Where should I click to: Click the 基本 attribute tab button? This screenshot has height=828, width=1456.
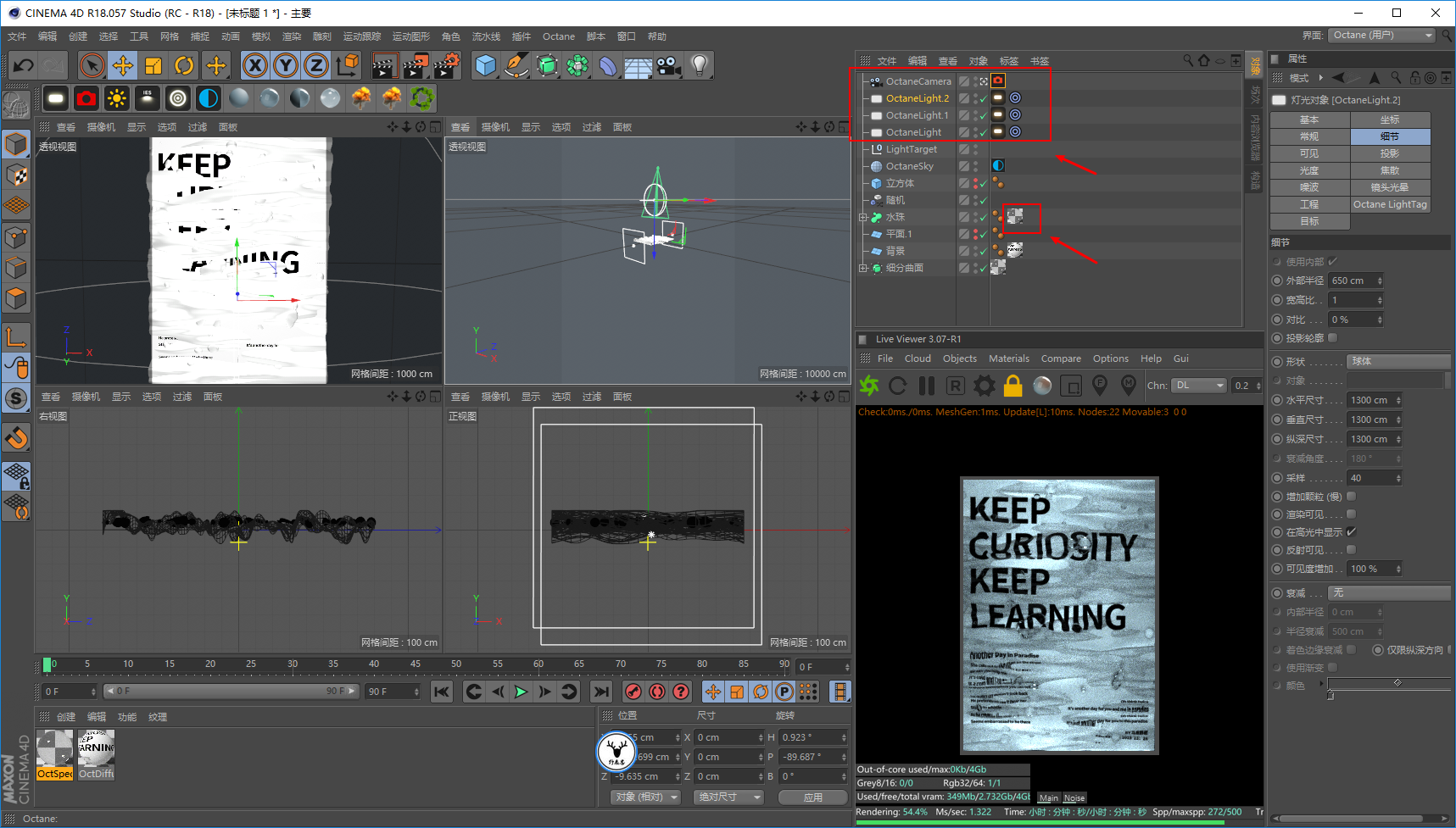[1309, 119]
